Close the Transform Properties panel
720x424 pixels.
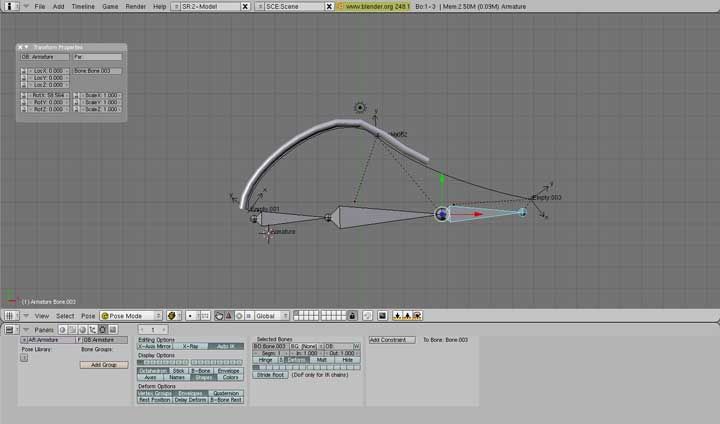tap(20, 47)
